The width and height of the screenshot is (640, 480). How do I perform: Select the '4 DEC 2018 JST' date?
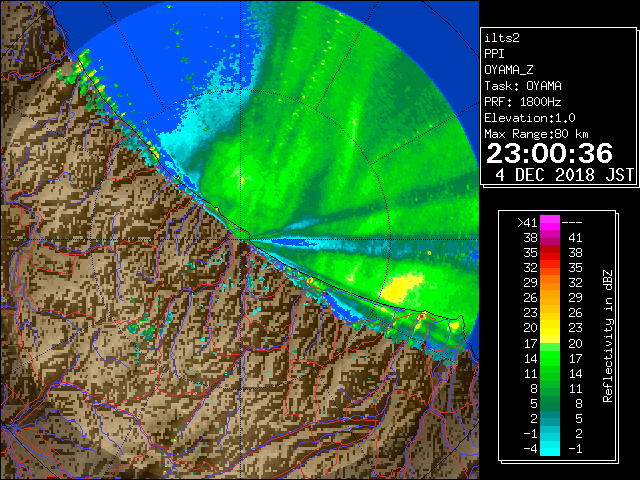click(x=564, y=175)
